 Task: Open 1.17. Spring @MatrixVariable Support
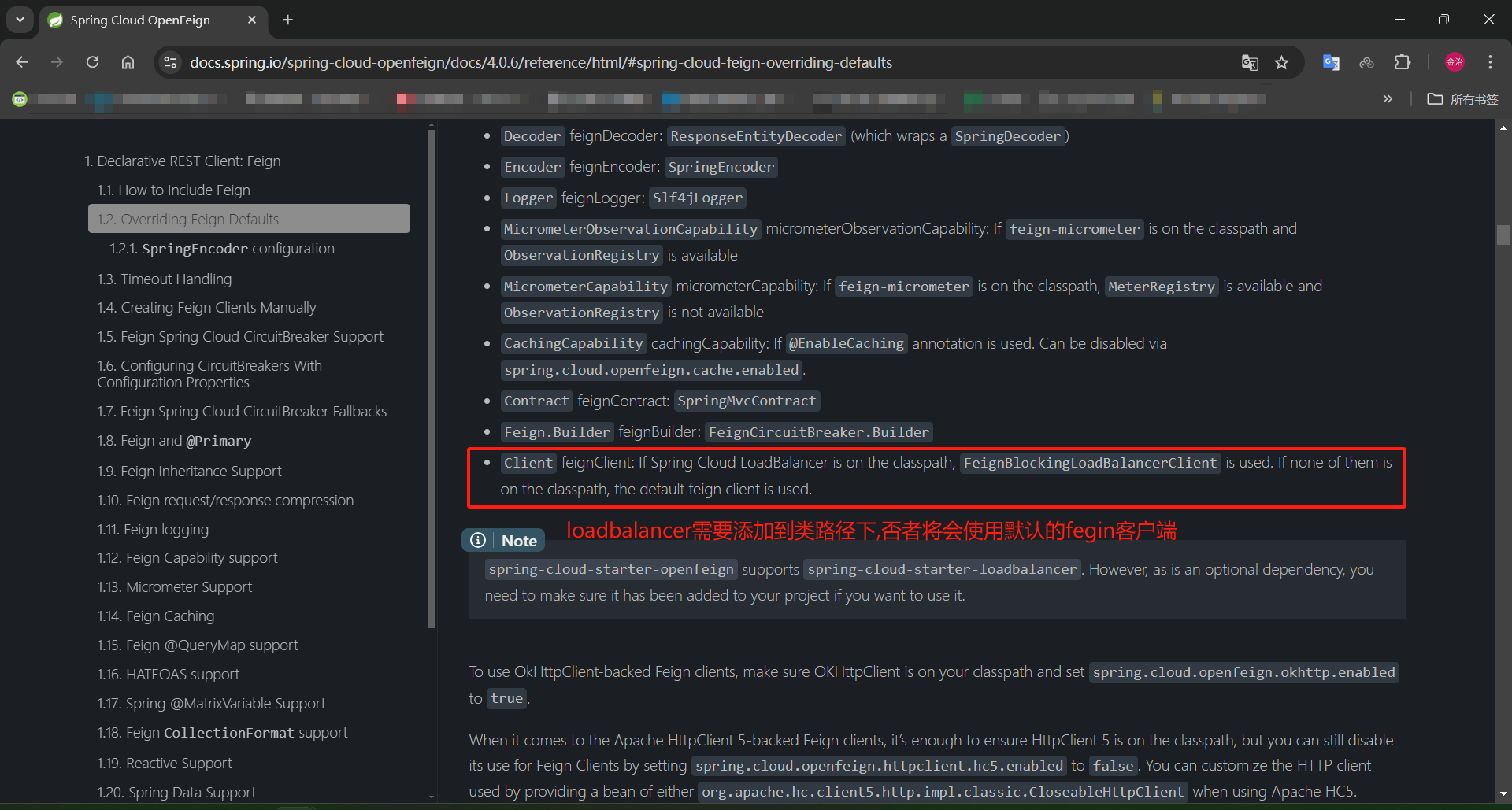pos(211,703)
